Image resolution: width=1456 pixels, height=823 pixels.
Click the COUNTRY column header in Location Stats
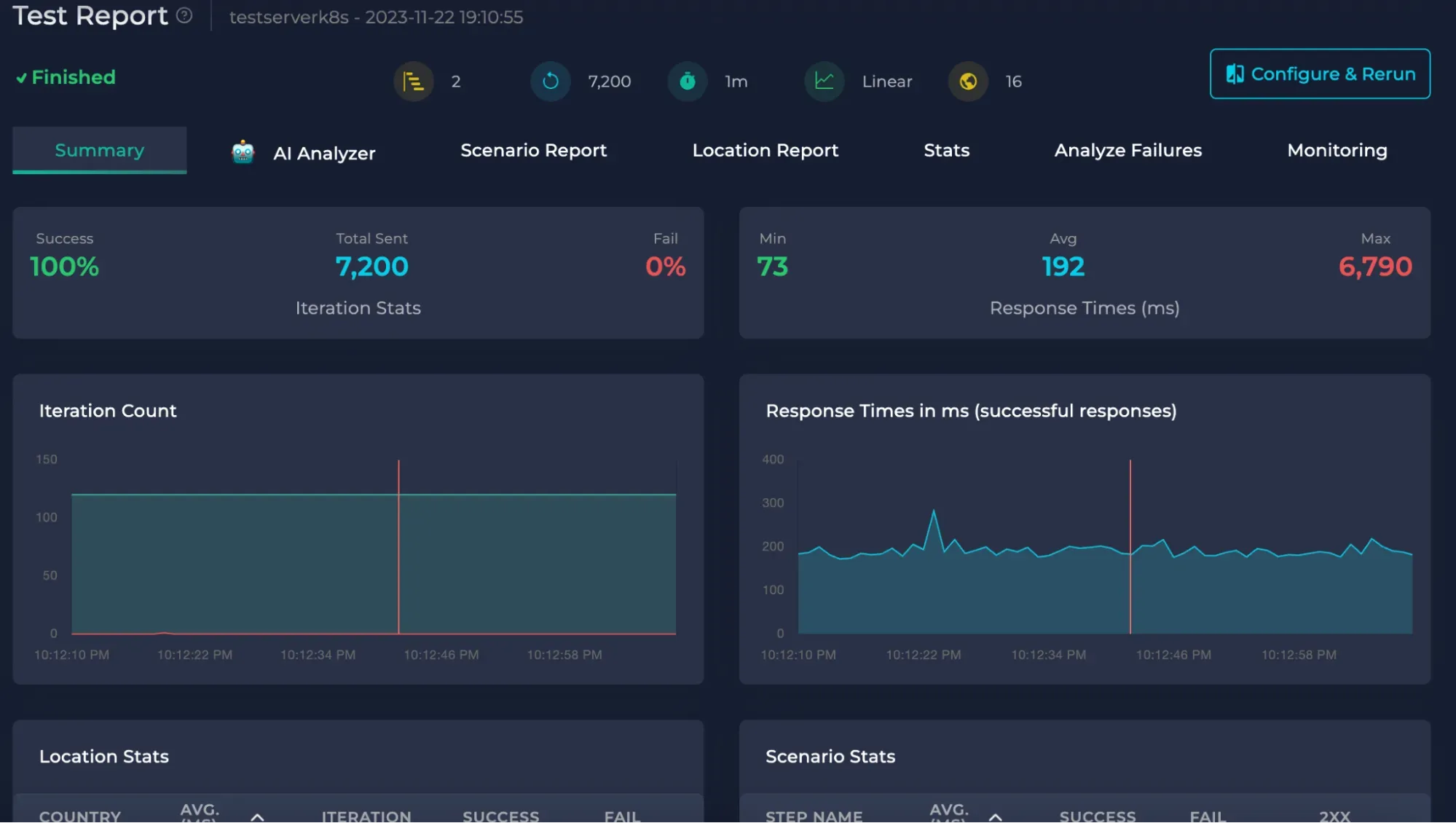(x=80, y=816)
